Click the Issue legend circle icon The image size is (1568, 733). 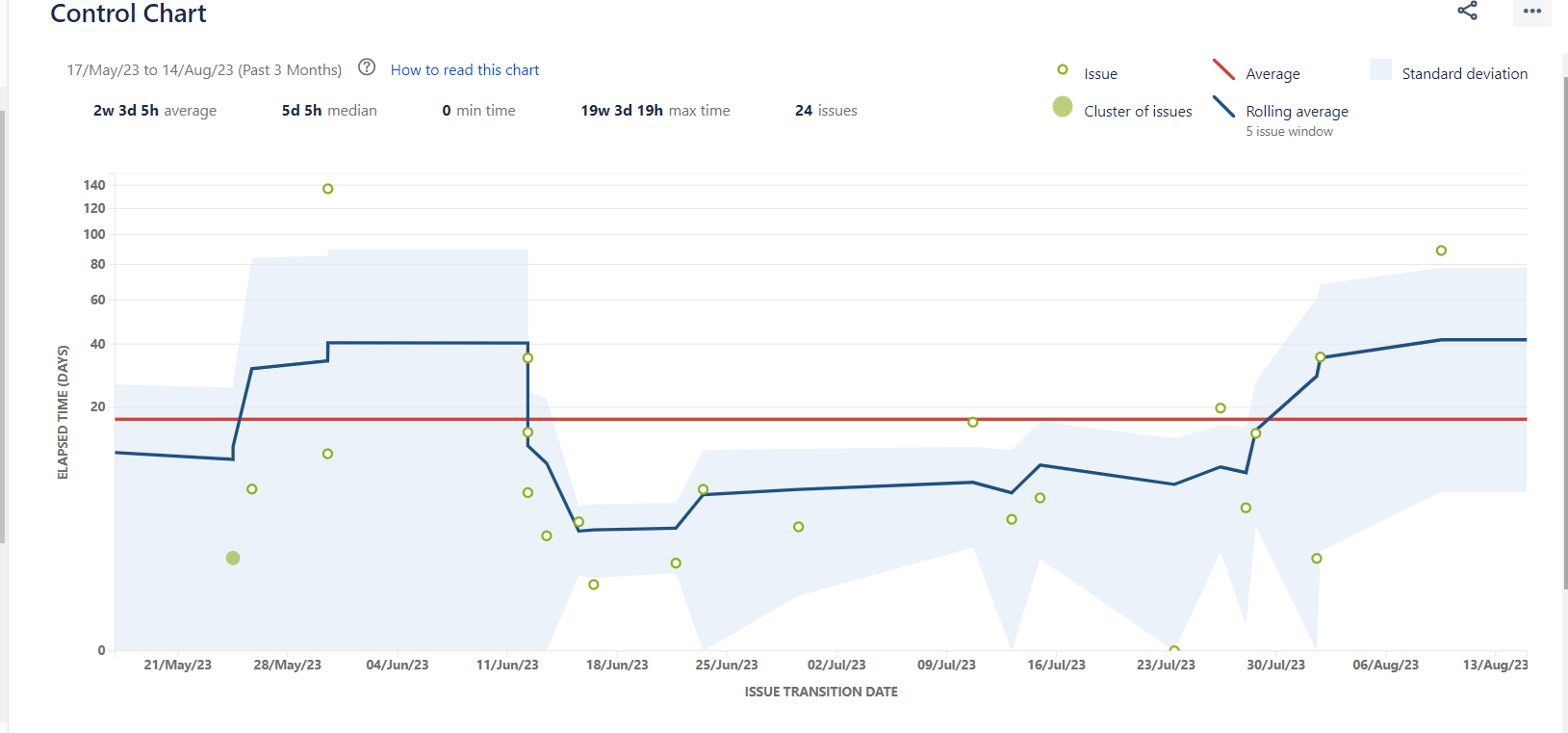(x=1063, y=69)
